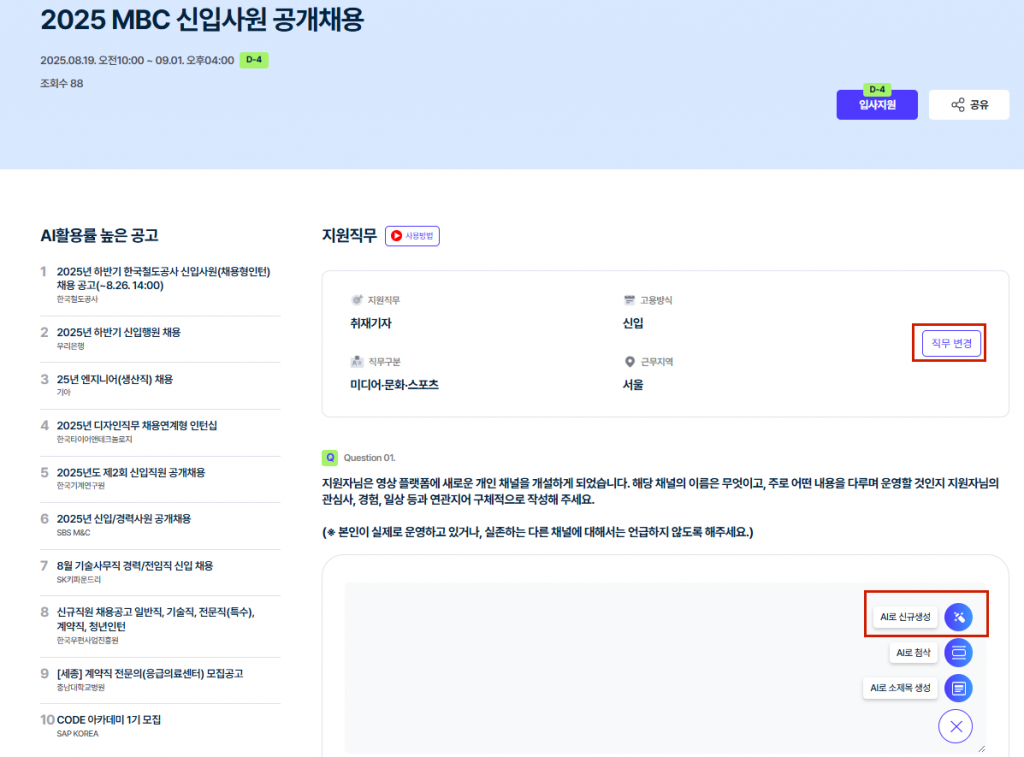1024x757 pixels.
Task: Open the 2025년 하반기 신입행원 채용 posting
Action: [118, 332]
